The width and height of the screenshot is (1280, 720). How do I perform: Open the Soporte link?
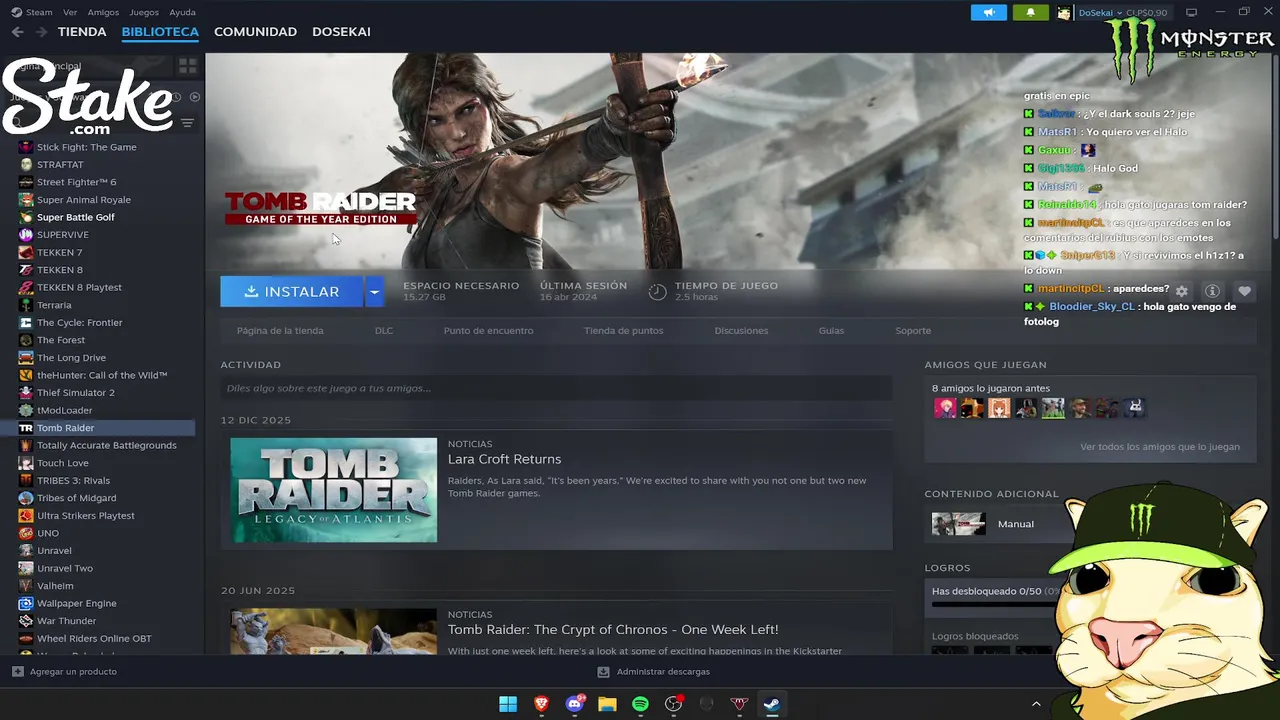coord(913,331)
